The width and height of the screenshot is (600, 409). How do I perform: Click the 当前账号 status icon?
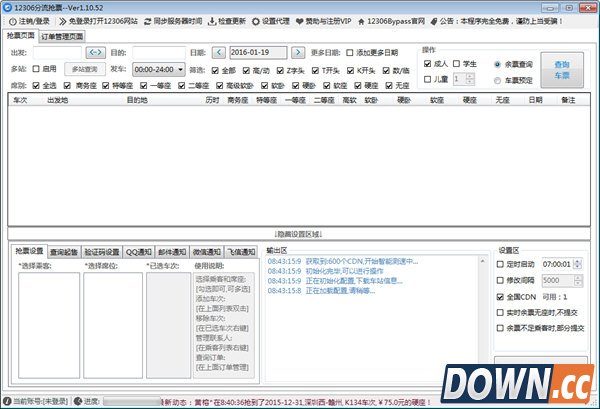[7, 401]
